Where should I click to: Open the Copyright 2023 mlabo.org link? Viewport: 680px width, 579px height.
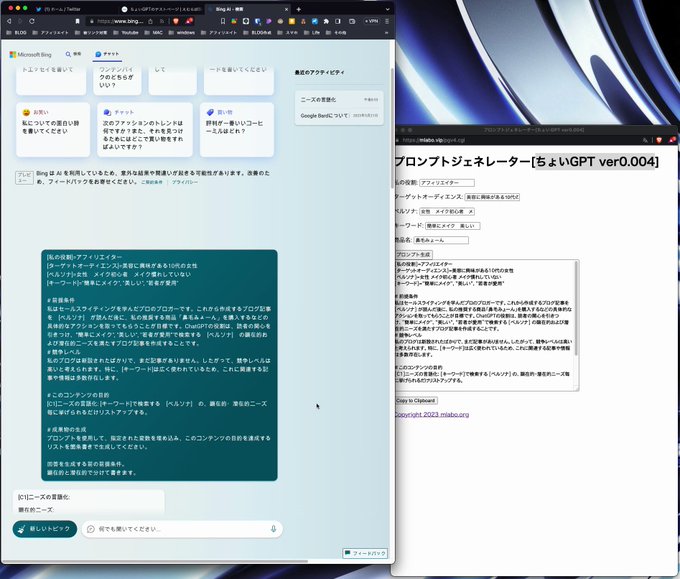click(432, 415)
